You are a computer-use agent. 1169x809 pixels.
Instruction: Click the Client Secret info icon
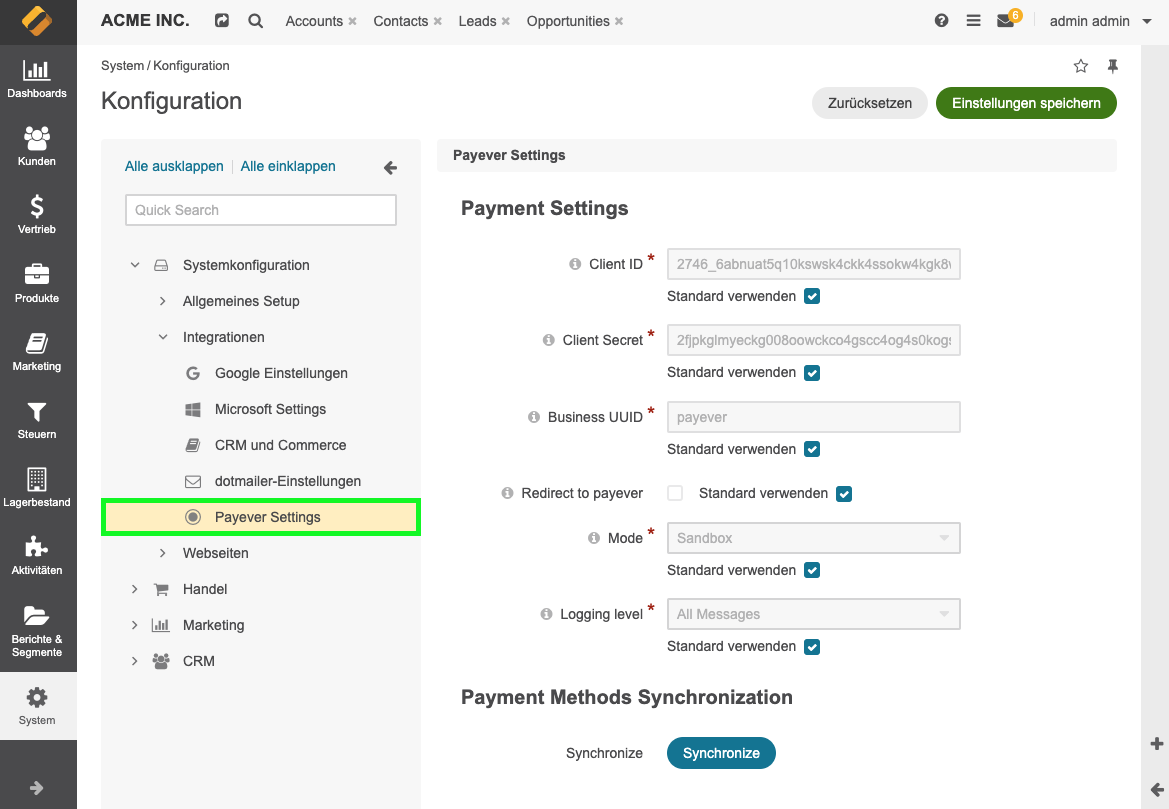549,340
